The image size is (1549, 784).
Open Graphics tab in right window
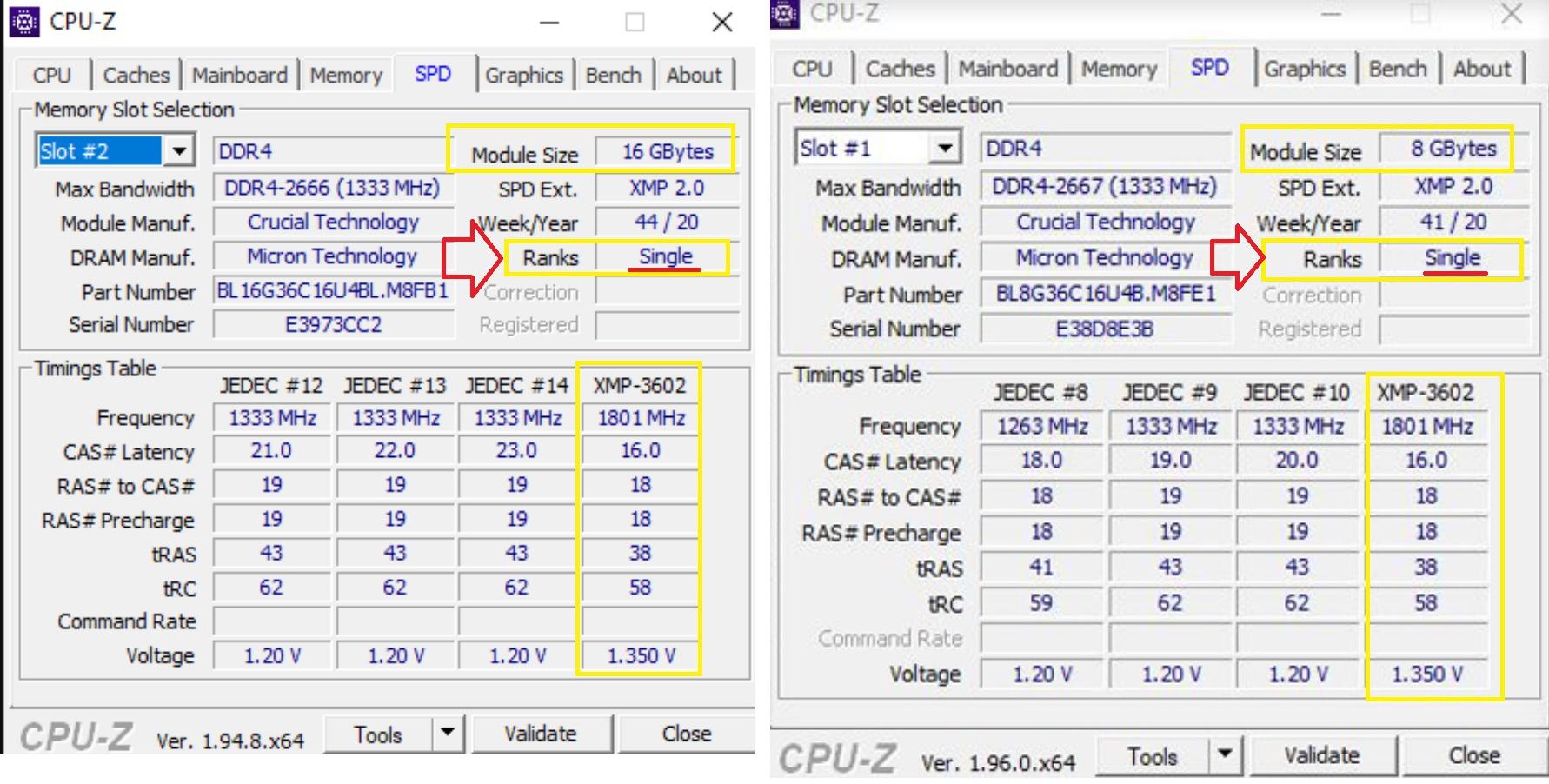tap(1305, 69)
